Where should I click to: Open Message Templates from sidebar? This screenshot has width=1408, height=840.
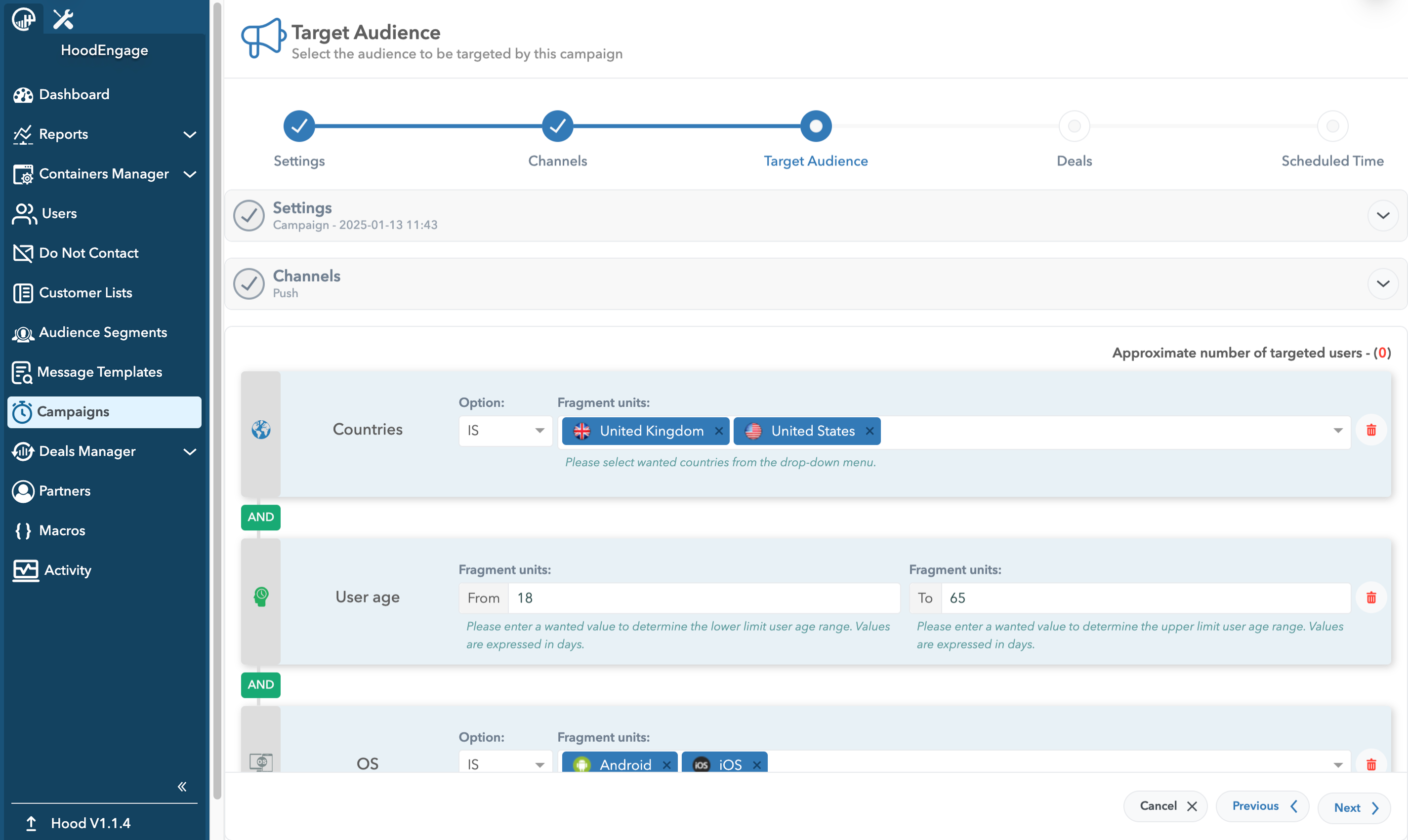click(99, 372)
